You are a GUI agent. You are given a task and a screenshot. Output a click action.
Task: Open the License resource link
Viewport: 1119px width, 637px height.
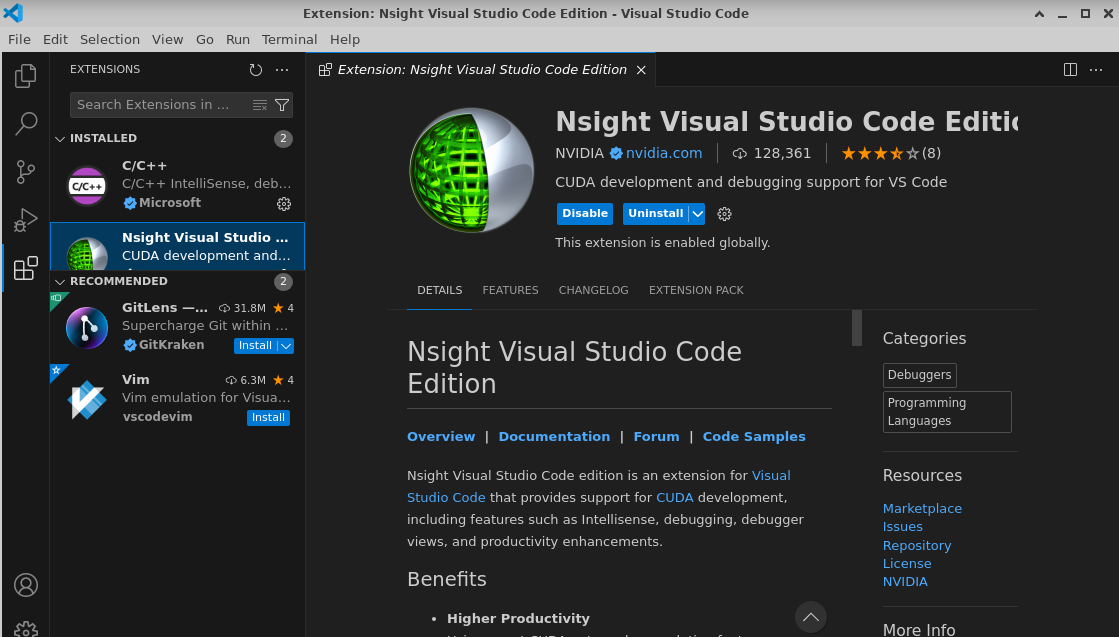pos(907,564)
